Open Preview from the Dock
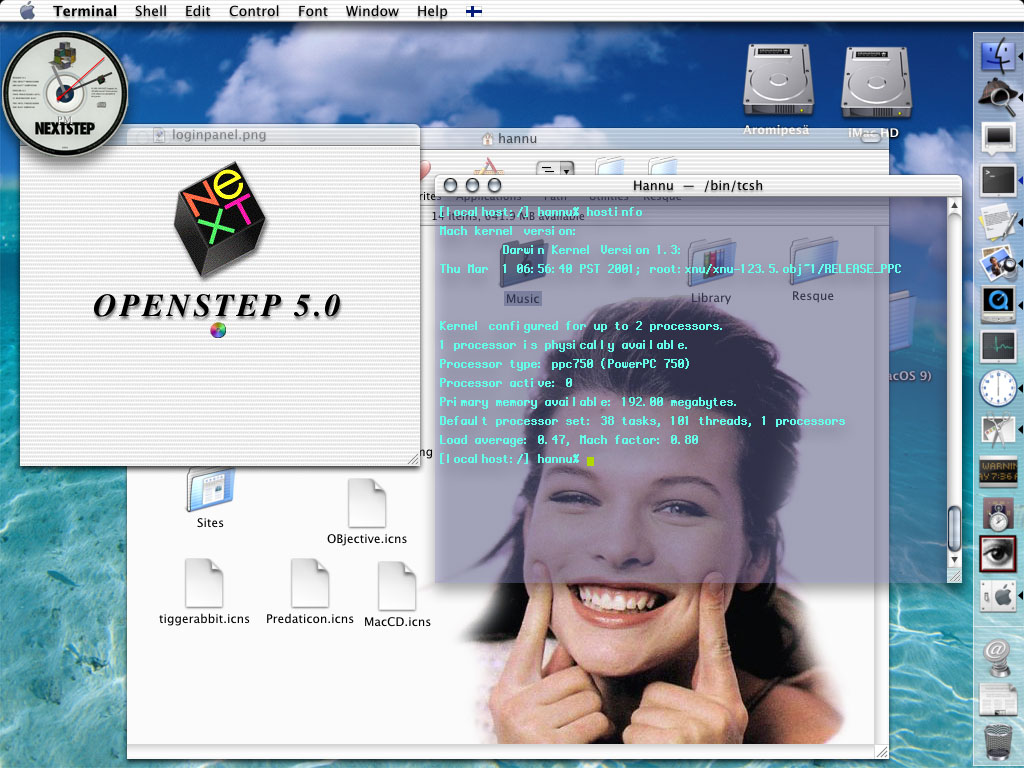This screenshot has width=1024, height=768. point(998,263)
